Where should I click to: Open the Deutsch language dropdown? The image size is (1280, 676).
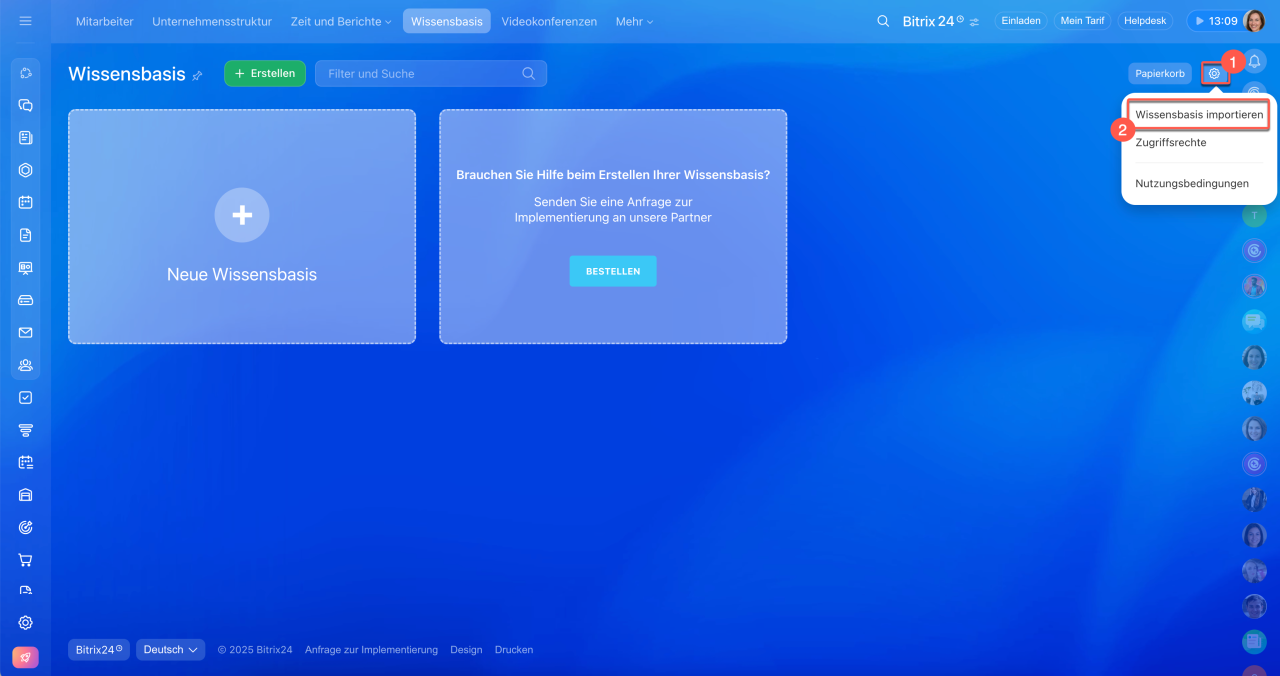point(170,650)
